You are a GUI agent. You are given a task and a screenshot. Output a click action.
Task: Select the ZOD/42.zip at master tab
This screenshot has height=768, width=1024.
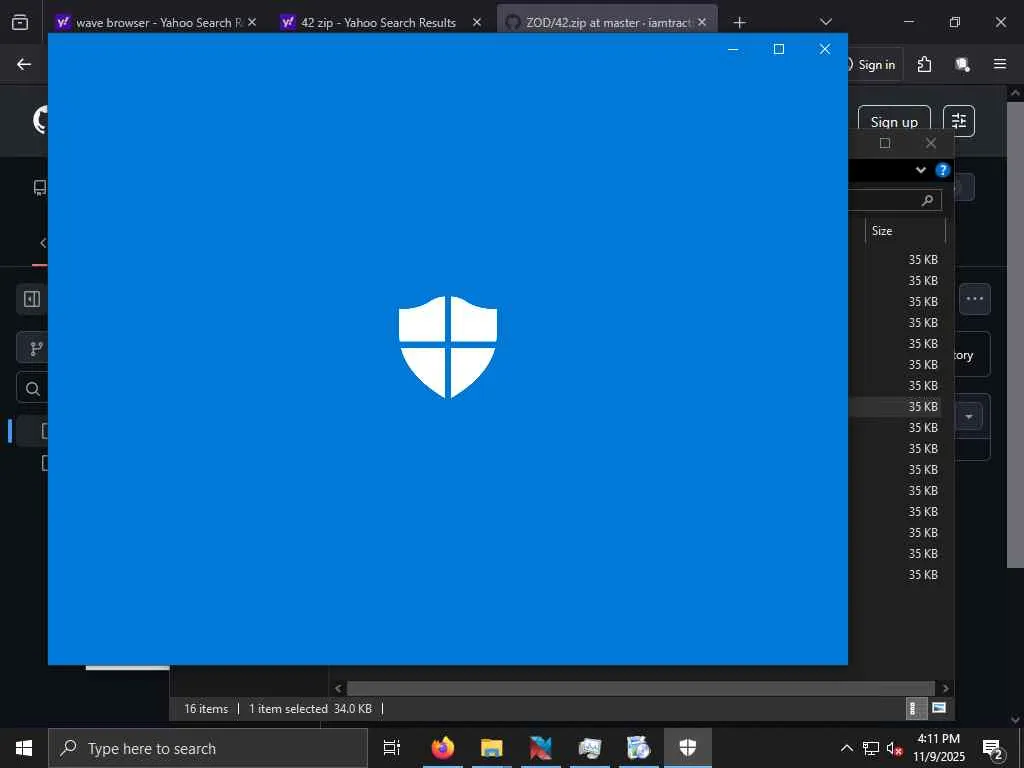click(x=607, y=22)
